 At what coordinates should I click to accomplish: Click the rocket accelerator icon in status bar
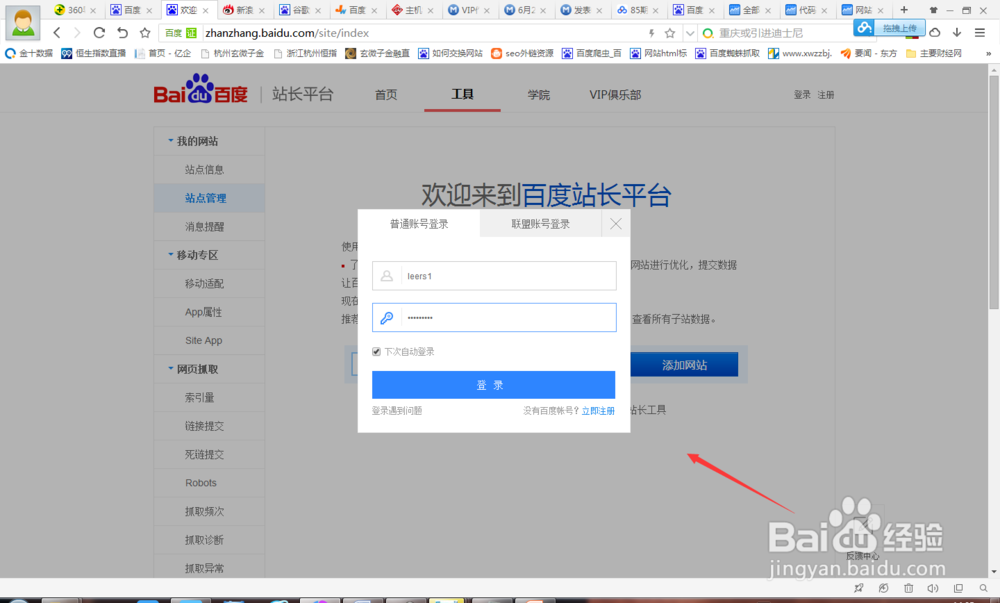[x=859, y=588]
